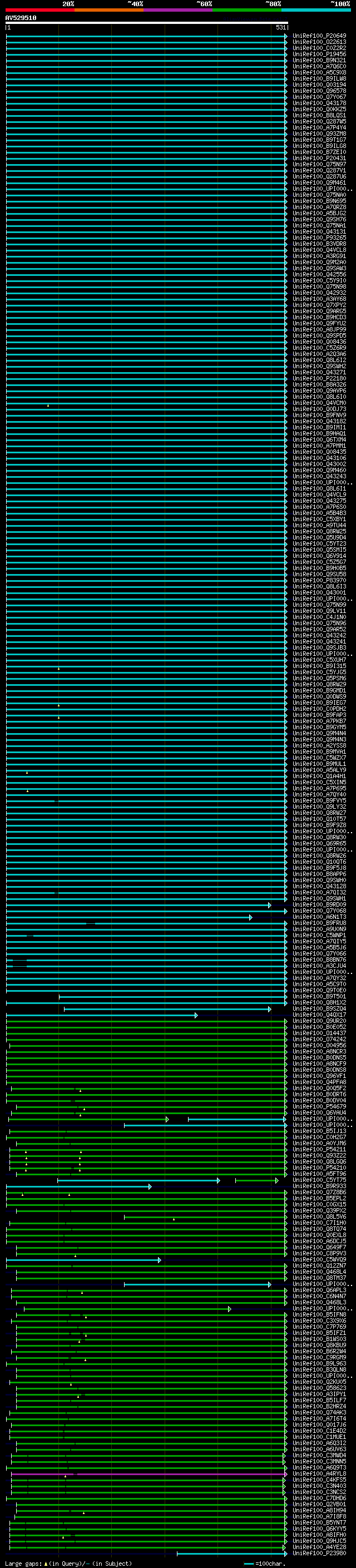Select hit label UniRef100_B5IFN8
Screen dimensions: 356x1568
(319, 1315)
